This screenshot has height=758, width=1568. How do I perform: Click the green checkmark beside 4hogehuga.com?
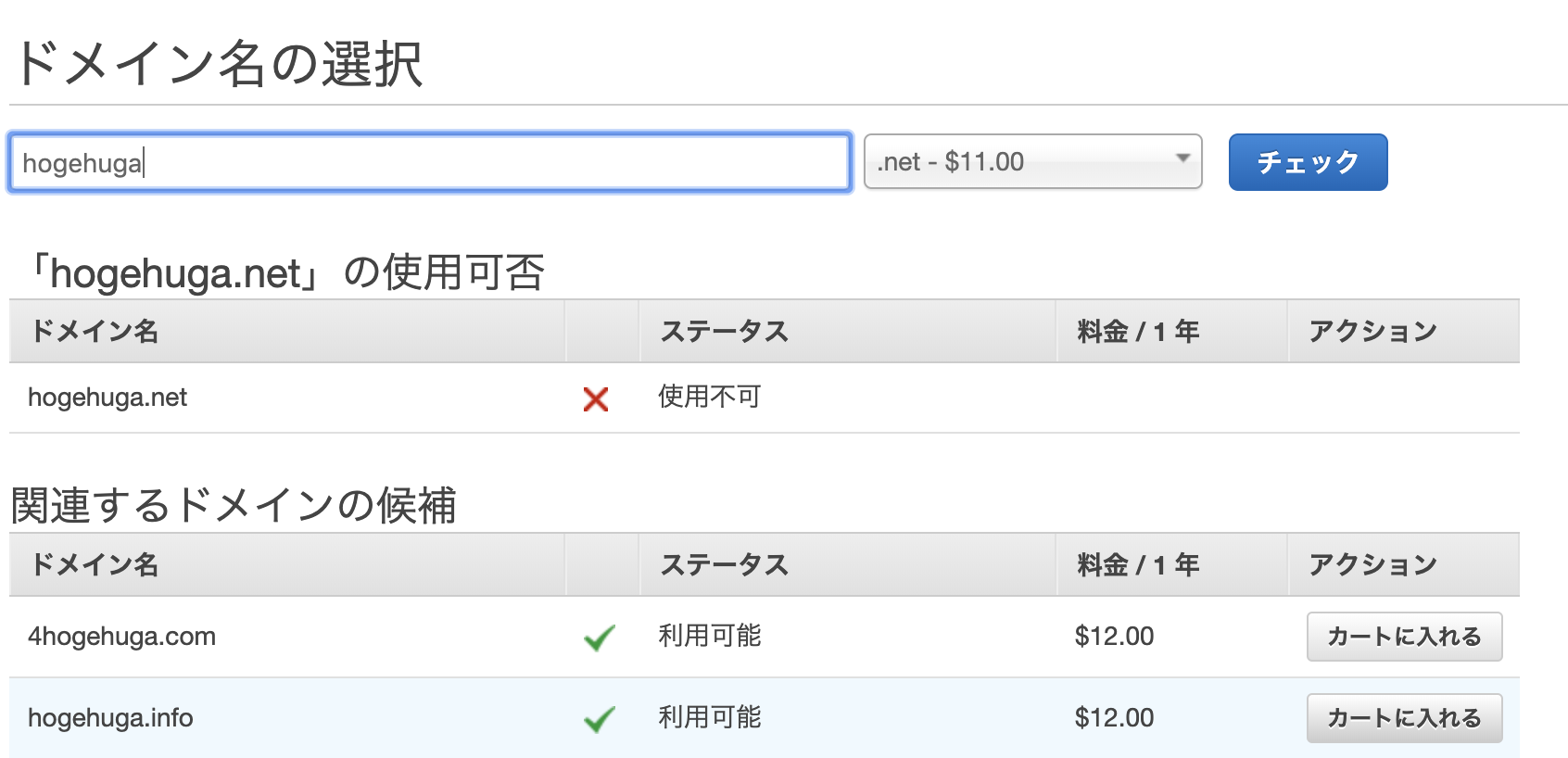600,638
